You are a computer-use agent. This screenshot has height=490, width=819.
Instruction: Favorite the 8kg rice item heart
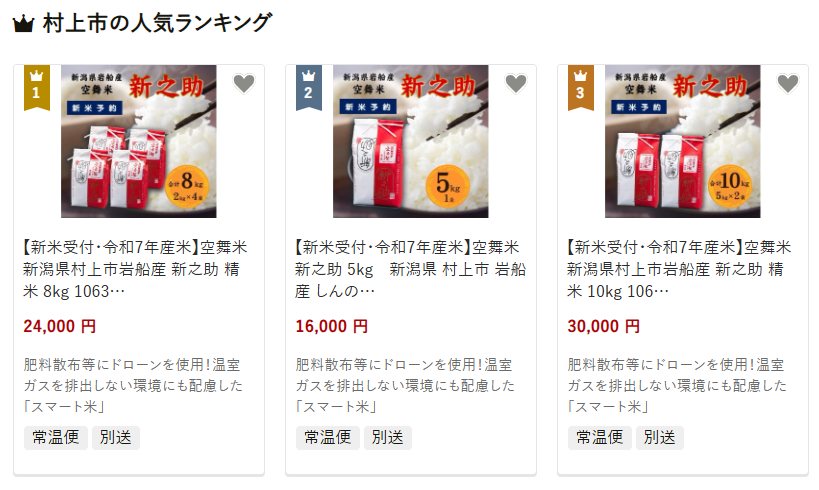pos(243,84)
